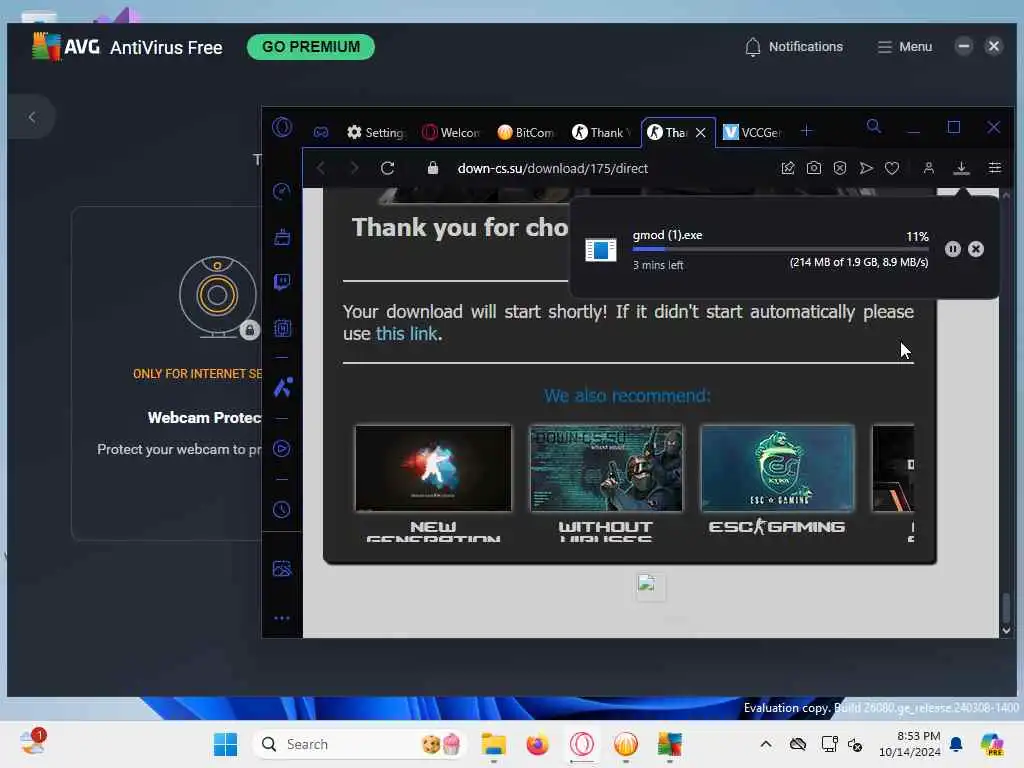Open Twitch panel in sidebar
This screenshot has width=1024, height=768.
click(x=282, y=282)
